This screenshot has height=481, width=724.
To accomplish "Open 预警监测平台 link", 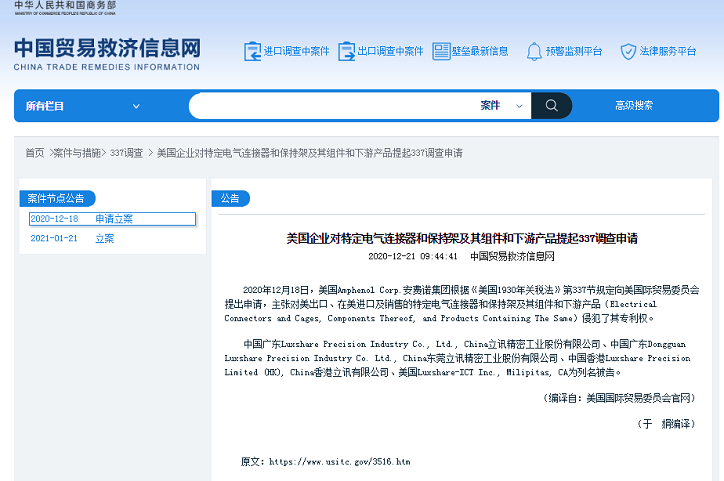I will coord(574,51).
